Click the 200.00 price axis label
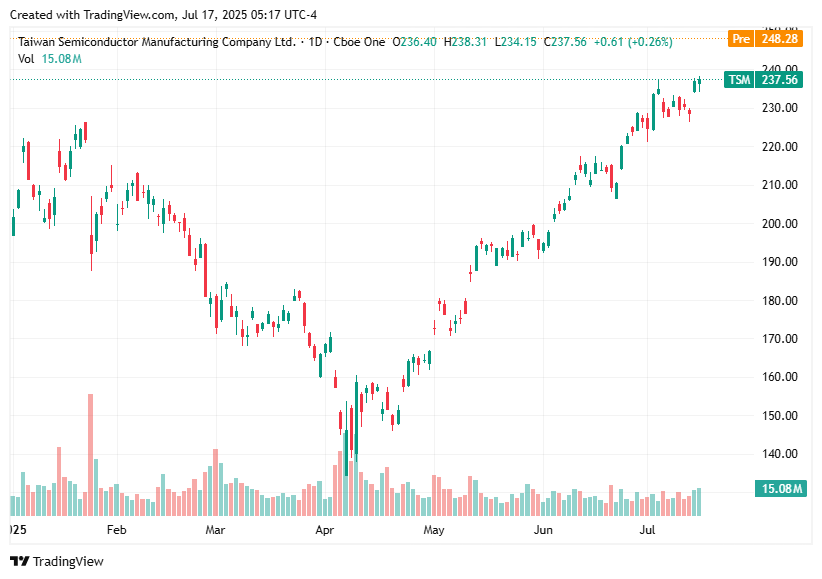822x579 pixels. (x=780, y=223)
